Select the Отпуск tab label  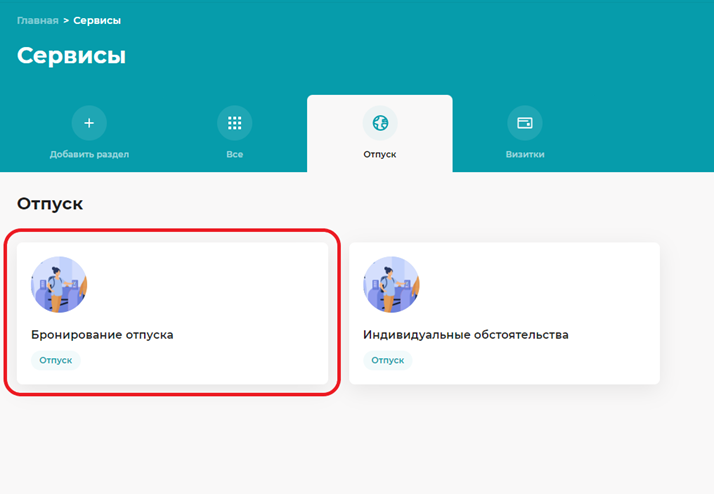pos(380,155)
